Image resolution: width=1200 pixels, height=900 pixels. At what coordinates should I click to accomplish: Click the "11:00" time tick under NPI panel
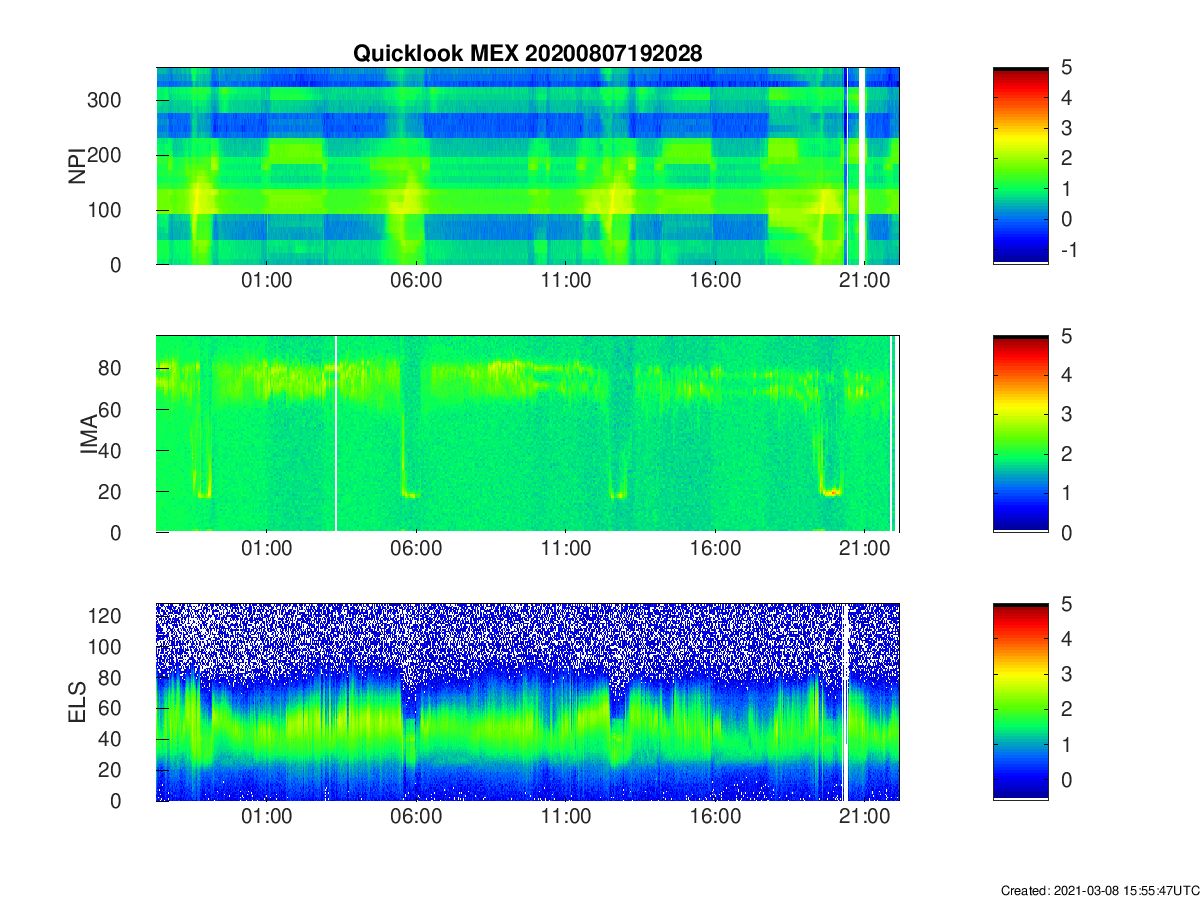pyautogui.click(x=566, y=281)
